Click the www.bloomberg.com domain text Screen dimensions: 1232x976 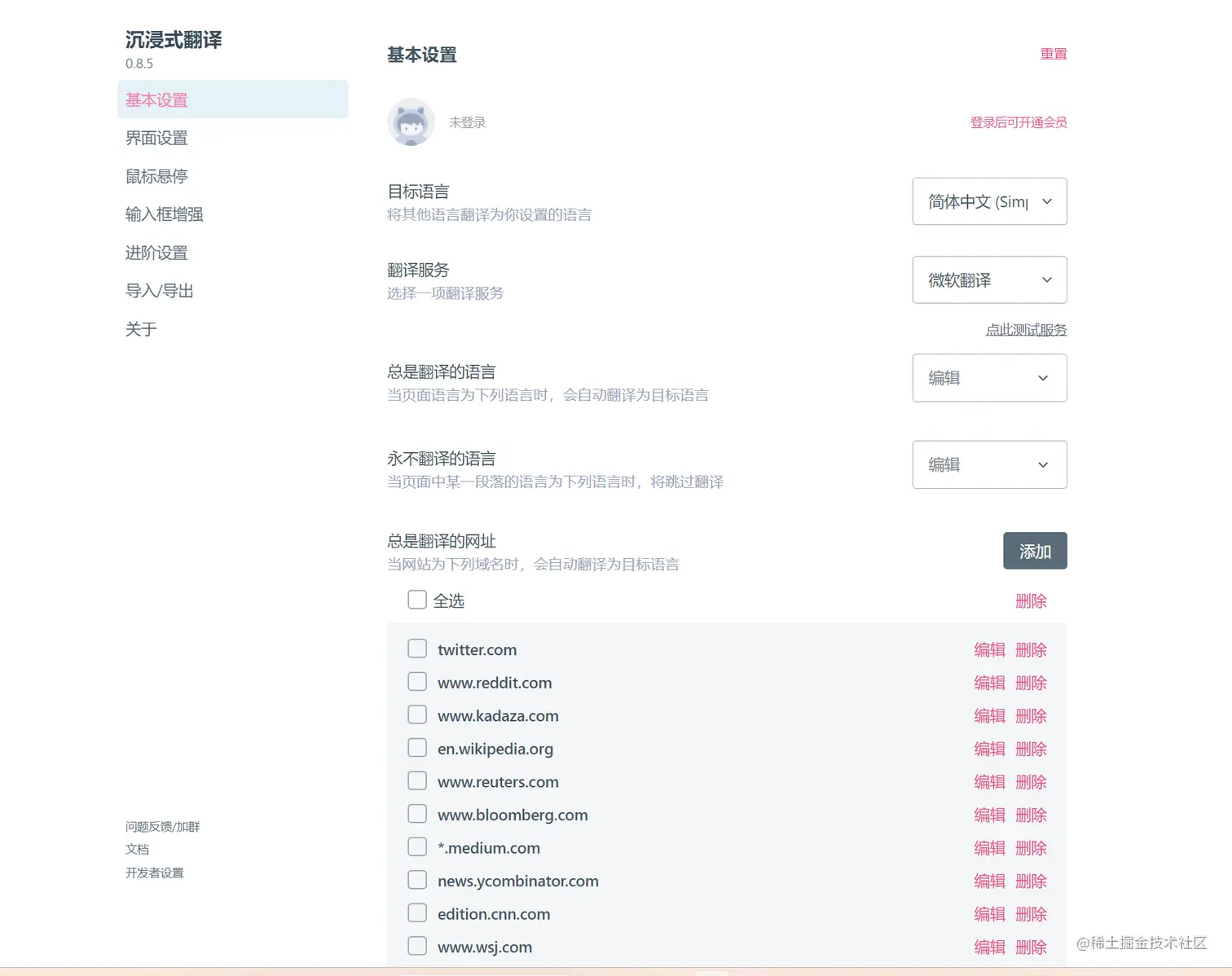[513, 815]
